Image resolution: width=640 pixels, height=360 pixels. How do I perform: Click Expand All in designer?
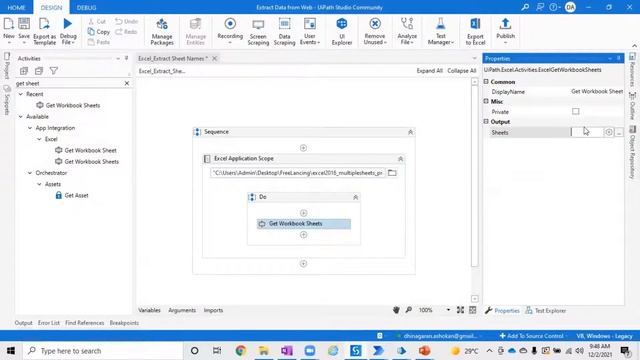[x=429, y=71]
